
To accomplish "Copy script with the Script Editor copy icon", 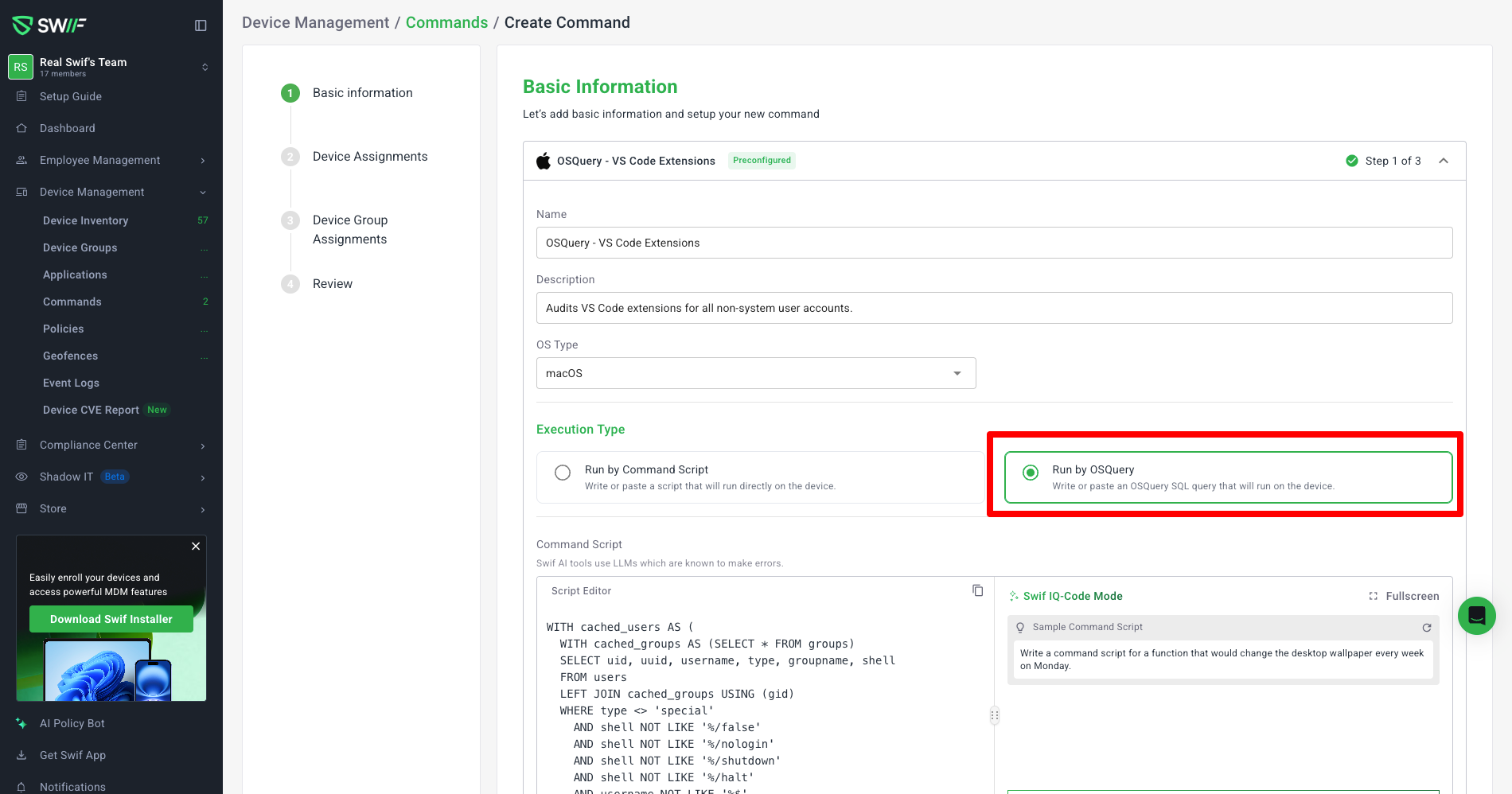I will pyautogui.click(x=977, y=590).
